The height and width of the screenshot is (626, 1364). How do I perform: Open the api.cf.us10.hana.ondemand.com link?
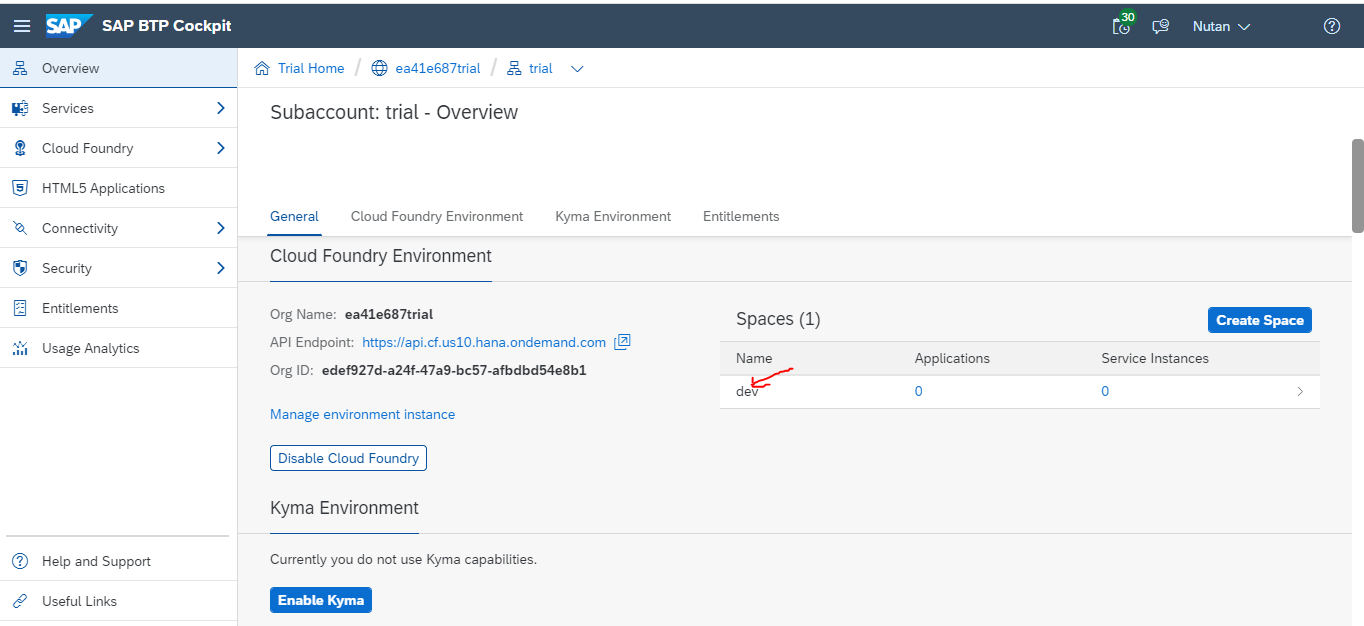pos(484,342)
